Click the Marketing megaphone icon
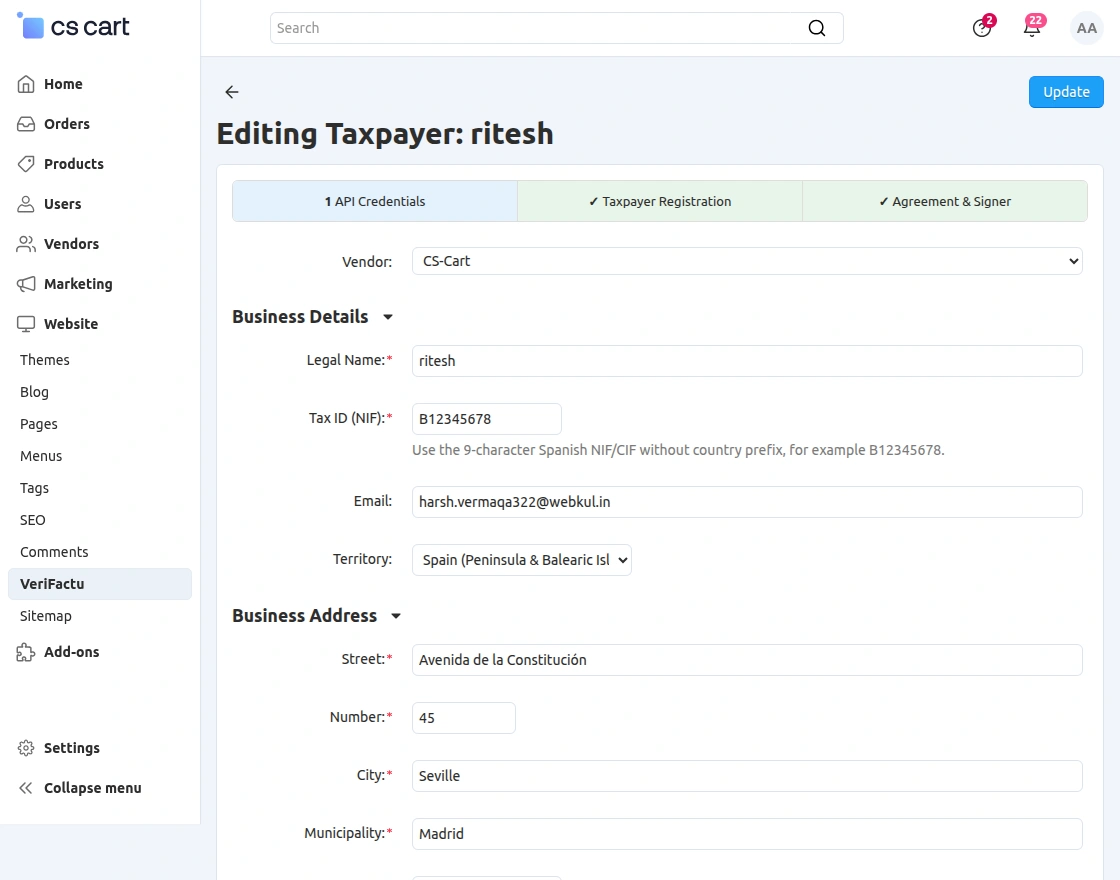 click(26, 284)
